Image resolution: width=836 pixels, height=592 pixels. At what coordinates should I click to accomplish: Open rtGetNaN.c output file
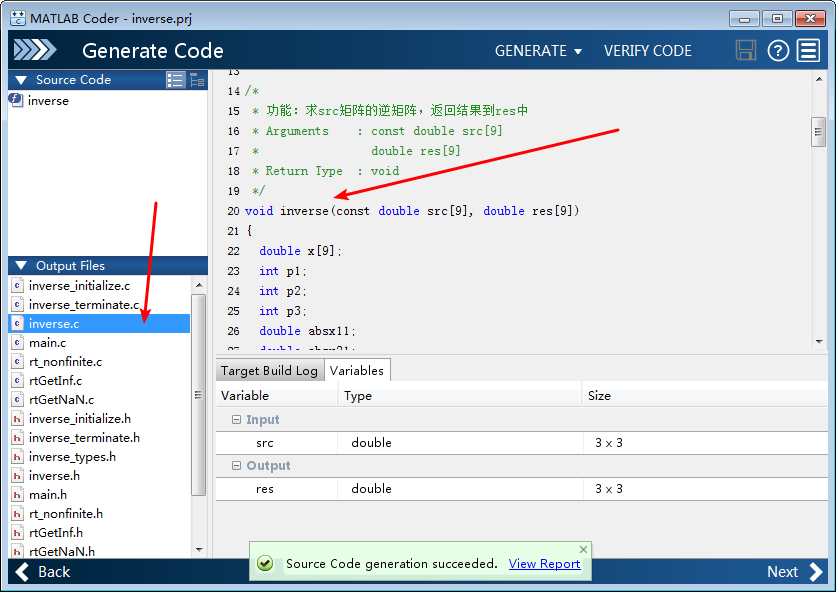click(x=61, y=399)
